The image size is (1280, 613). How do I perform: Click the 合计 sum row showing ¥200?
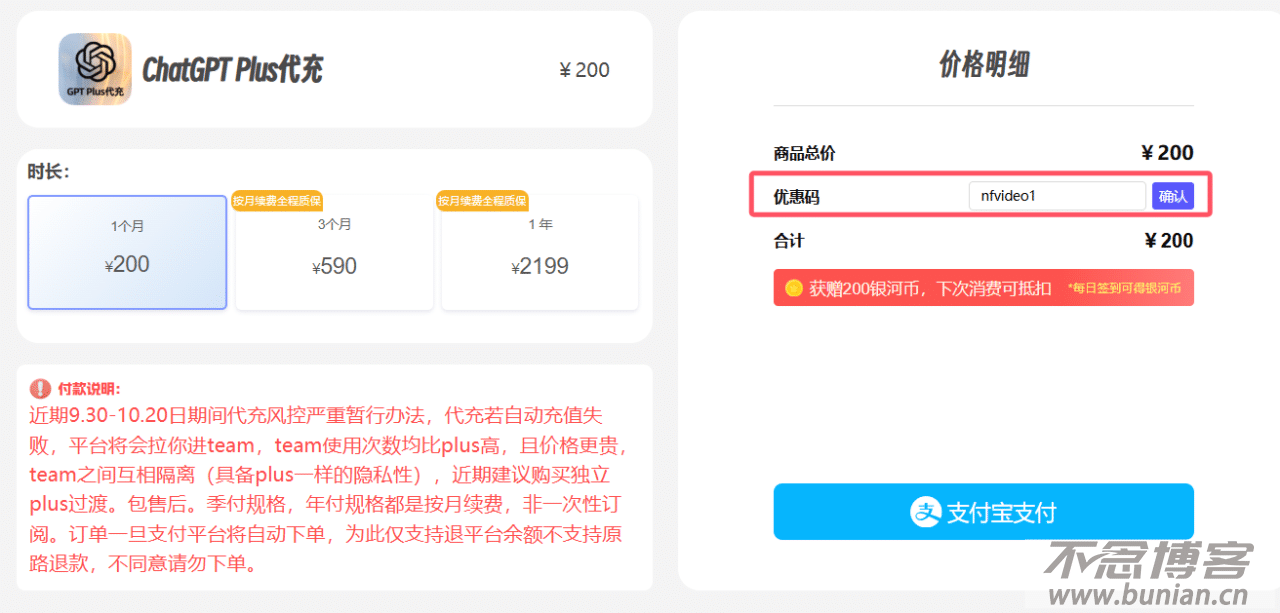coord(983,241)
